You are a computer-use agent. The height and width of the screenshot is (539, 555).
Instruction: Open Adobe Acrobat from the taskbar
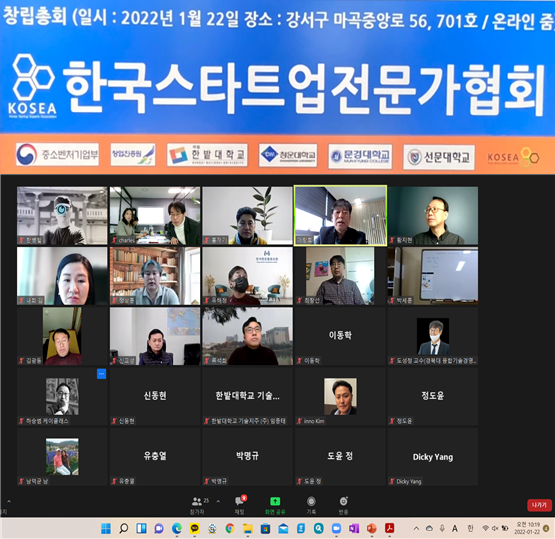click(x=390, y=529)
